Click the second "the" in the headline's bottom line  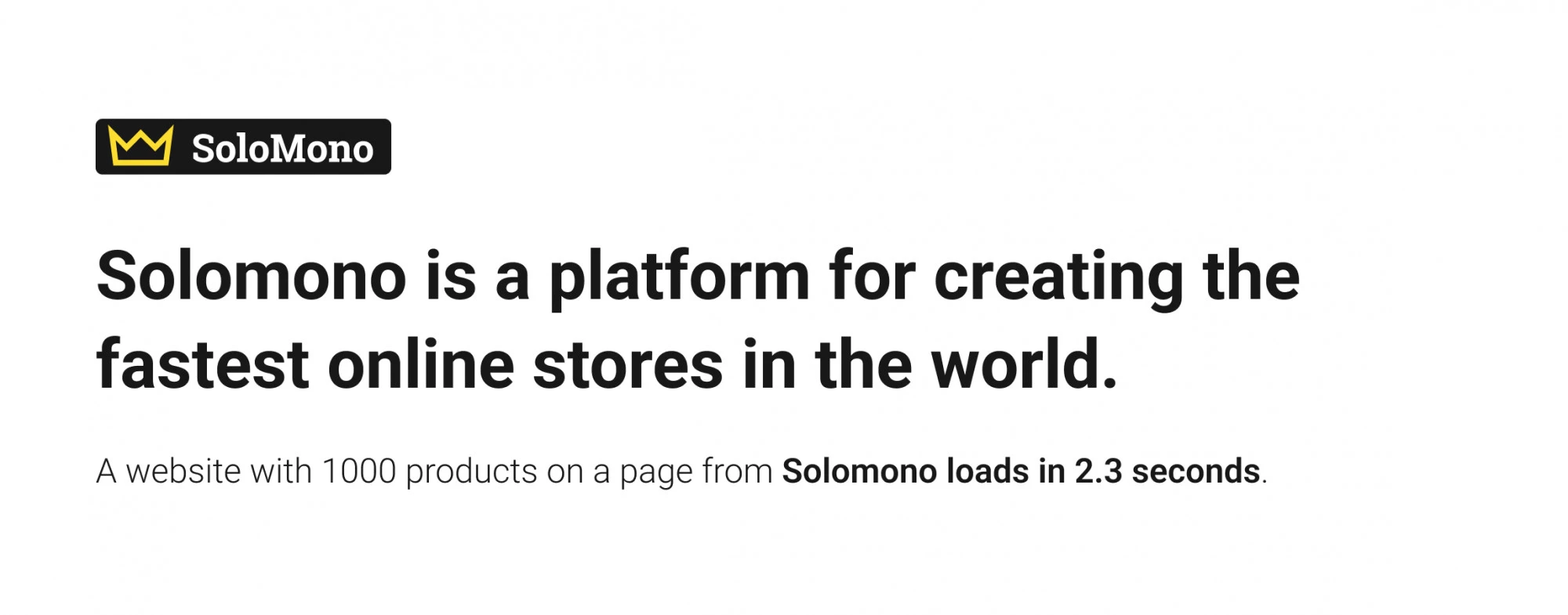(864, 365)
